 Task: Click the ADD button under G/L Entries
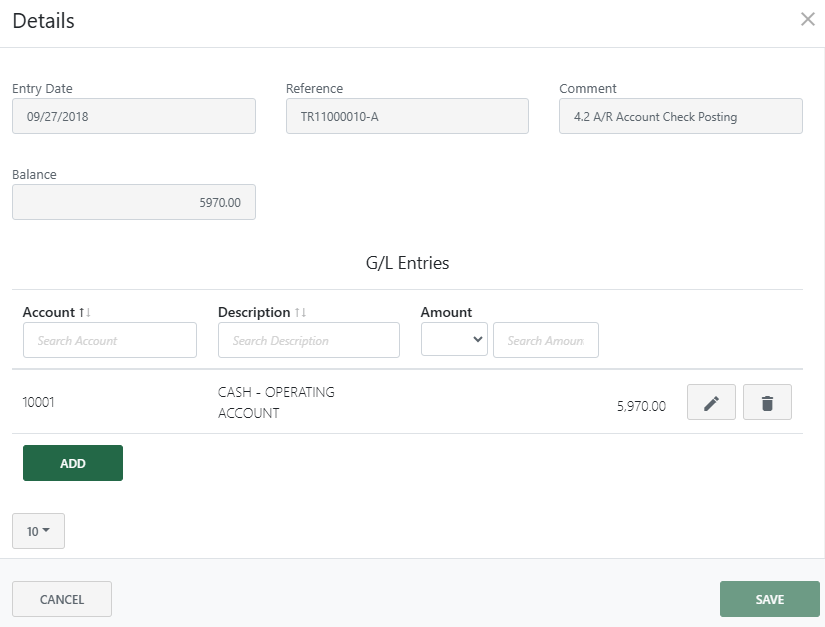(72, 462)
